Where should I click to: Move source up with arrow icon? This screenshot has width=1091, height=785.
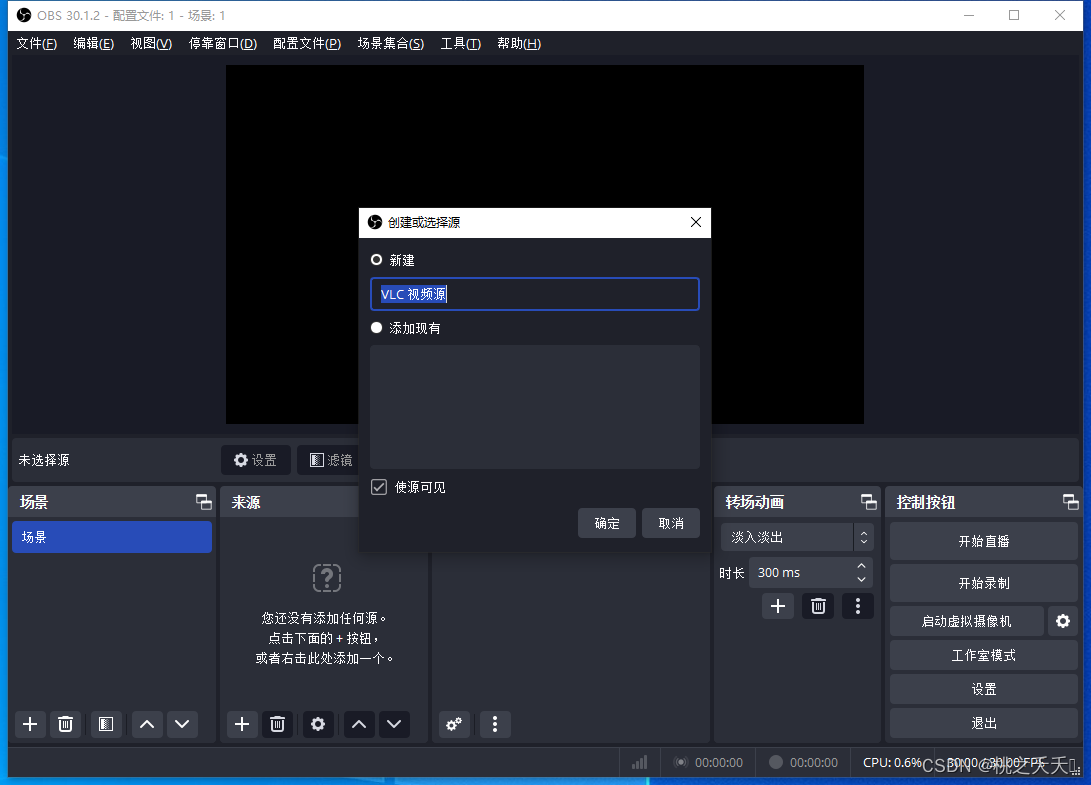click(359, 724)
